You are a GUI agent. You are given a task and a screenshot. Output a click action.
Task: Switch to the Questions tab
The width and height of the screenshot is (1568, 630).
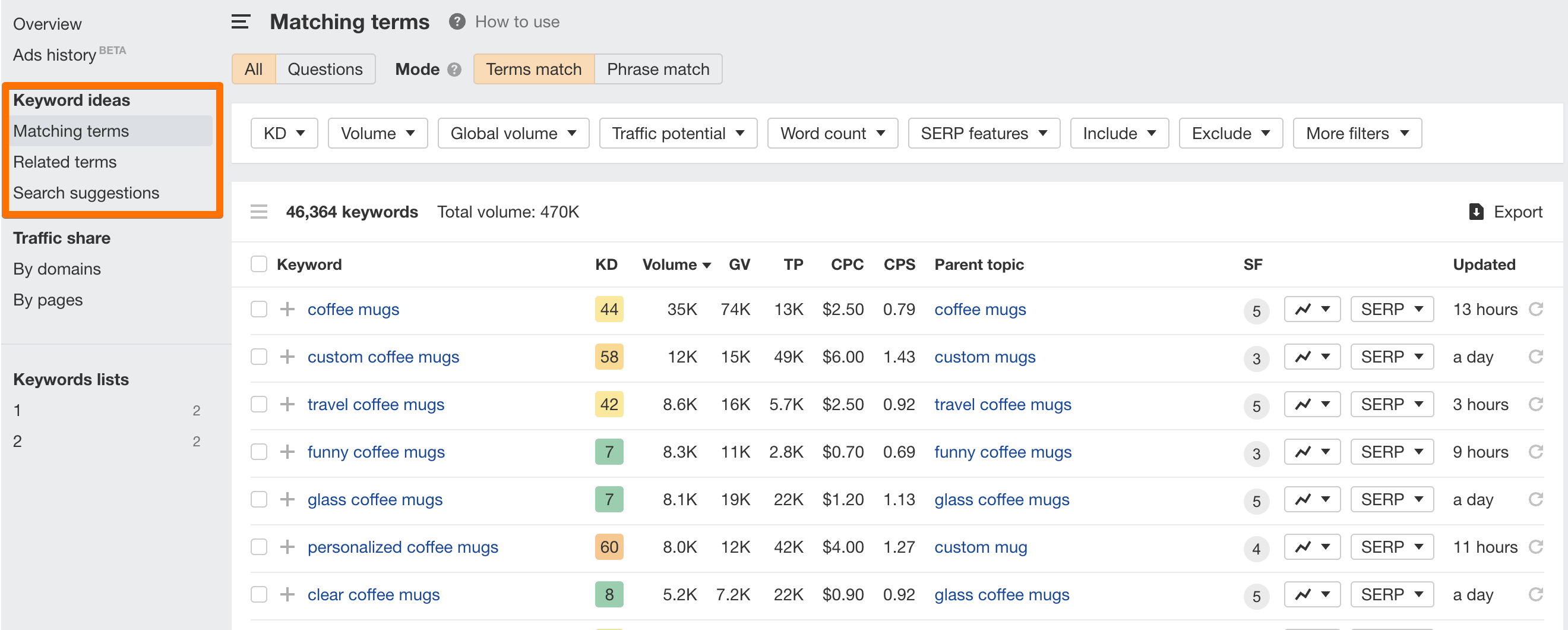(324, 69)
